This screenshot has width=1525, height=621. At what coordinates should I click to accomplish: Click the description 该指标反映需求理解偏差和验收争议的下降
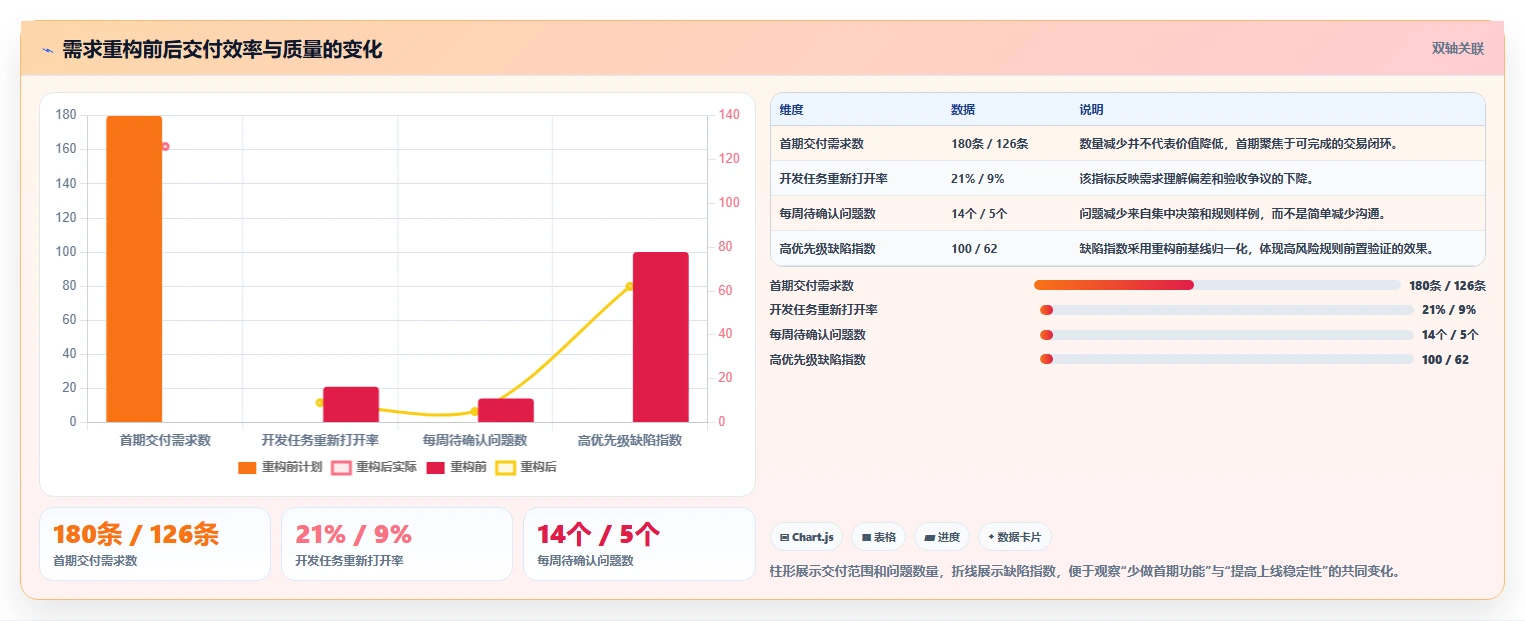1196,178
